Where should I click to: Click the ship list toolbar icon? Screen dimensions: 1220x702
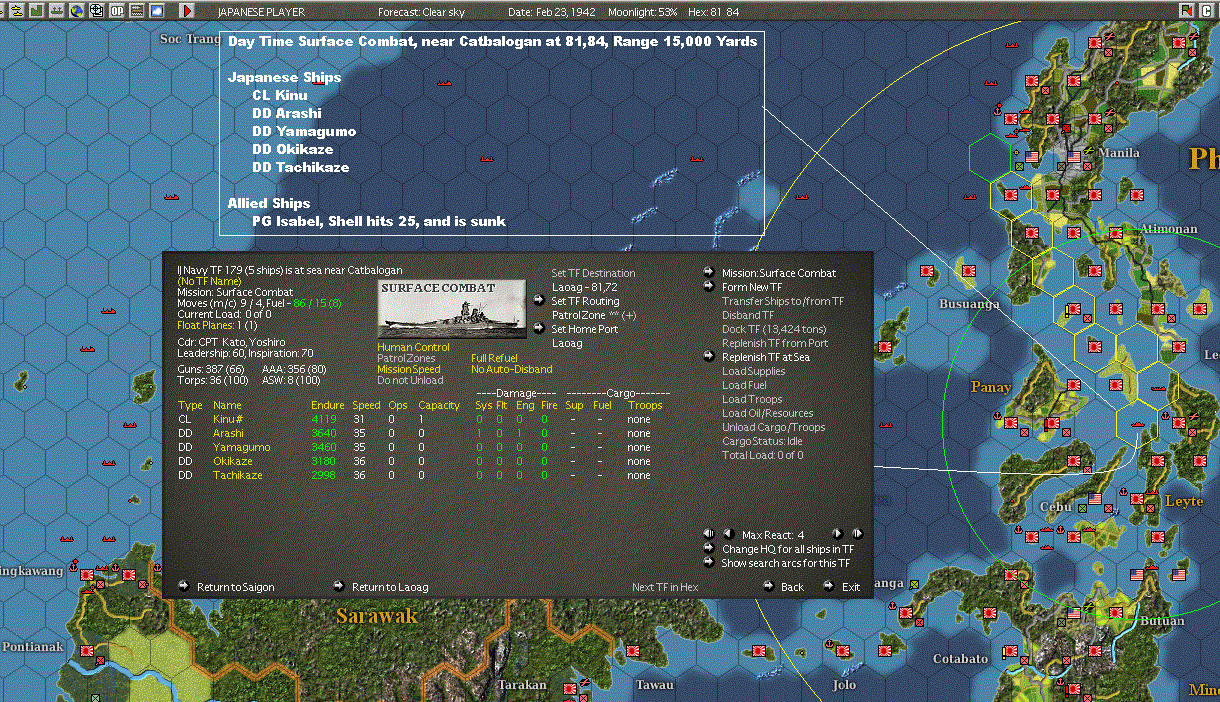pyautogui.click(x=57, y=10)
